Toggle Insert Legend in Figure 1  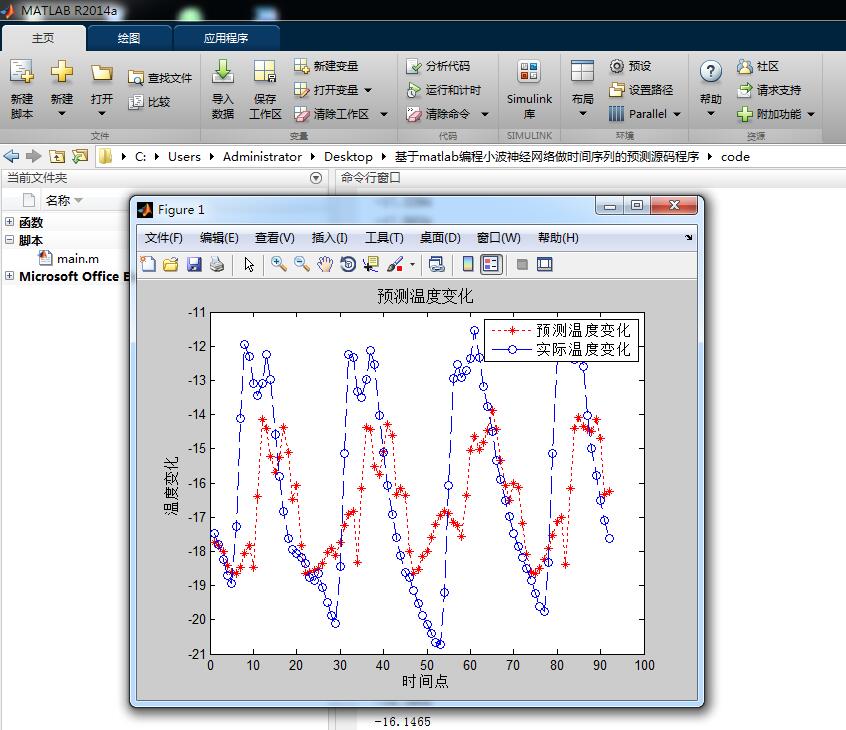click(x=491, y=264)
